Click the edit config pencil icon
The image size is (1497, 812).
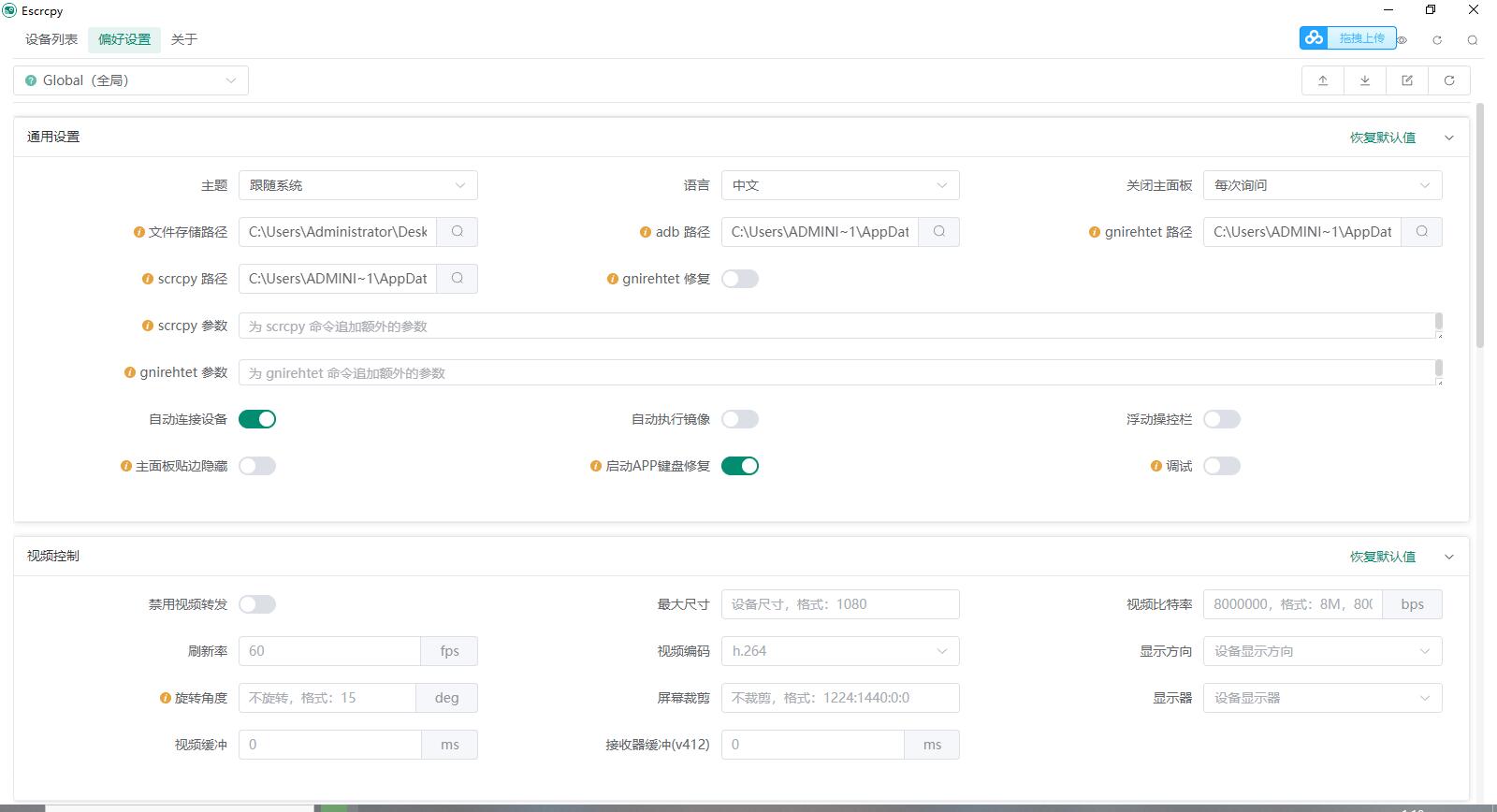1407,80
